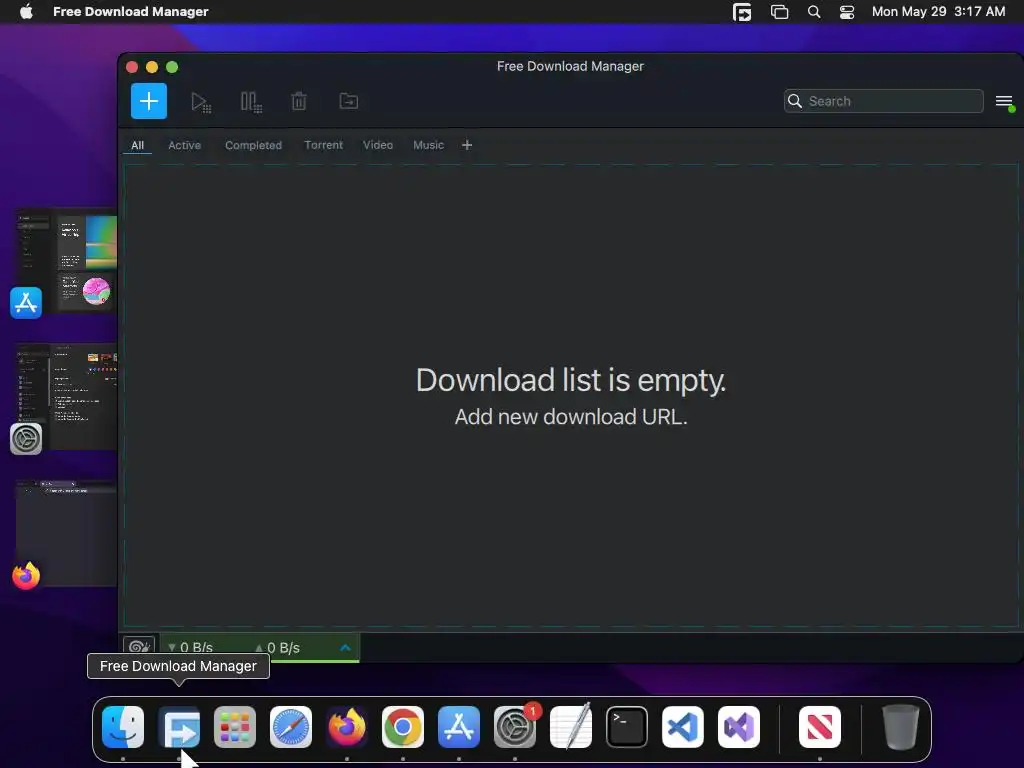The image size is (1024, 768).
Task: Open Trash in the Dock
Action: [x=901, y=727]
